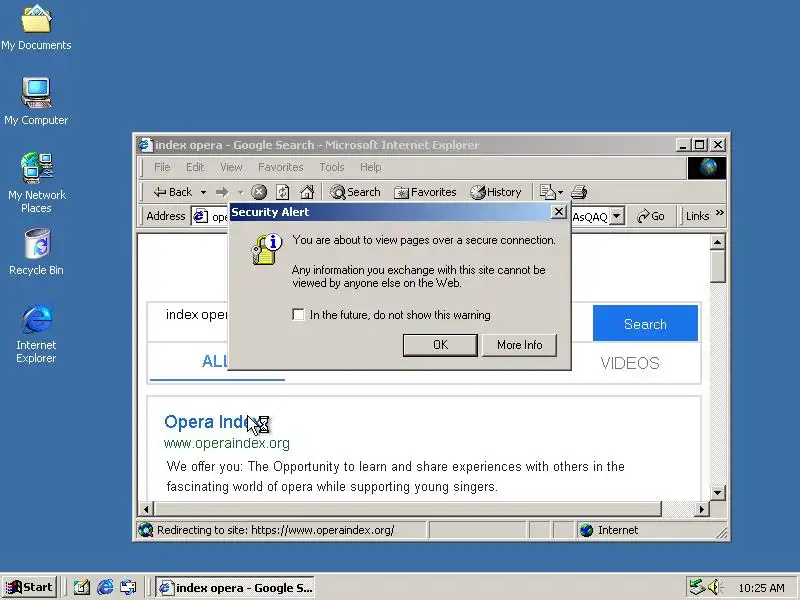This screenshot has width=800, height=600.
Task: Click the vertical scrollbar down arrow
Action: (x=717, y=492)
